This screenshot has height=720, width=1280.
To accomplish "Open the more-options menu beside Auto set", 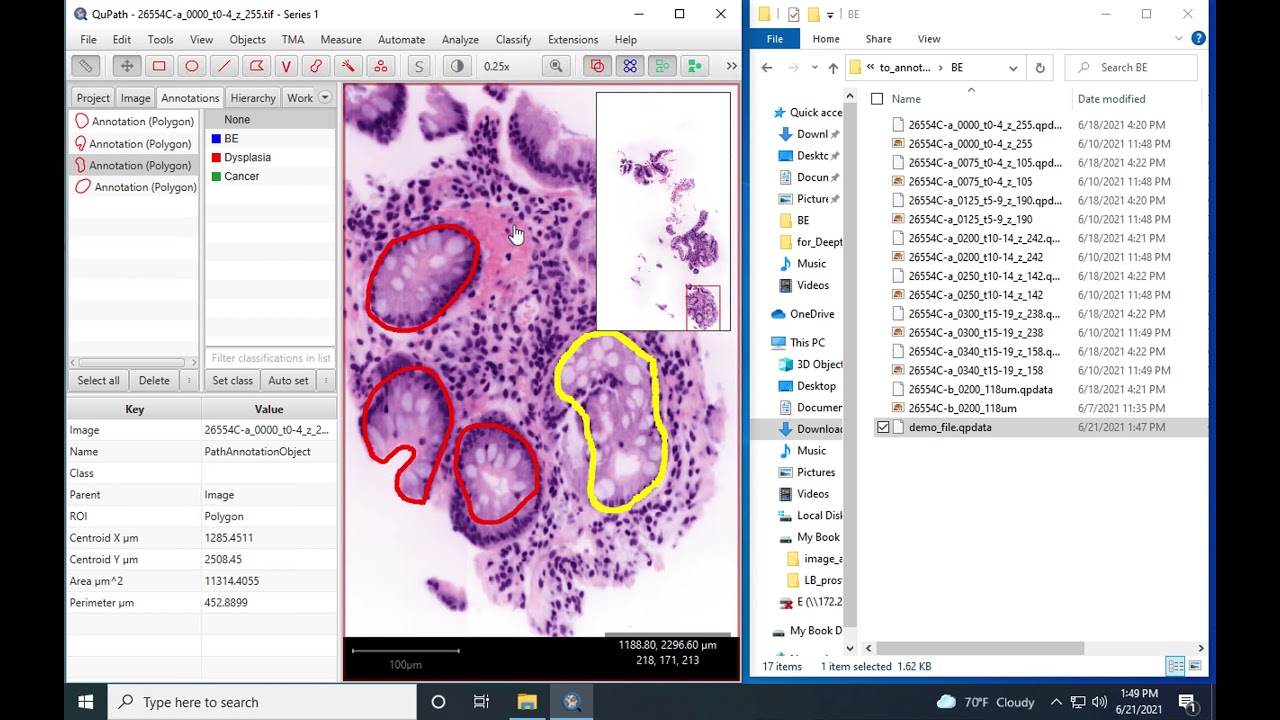I will 328,380.
